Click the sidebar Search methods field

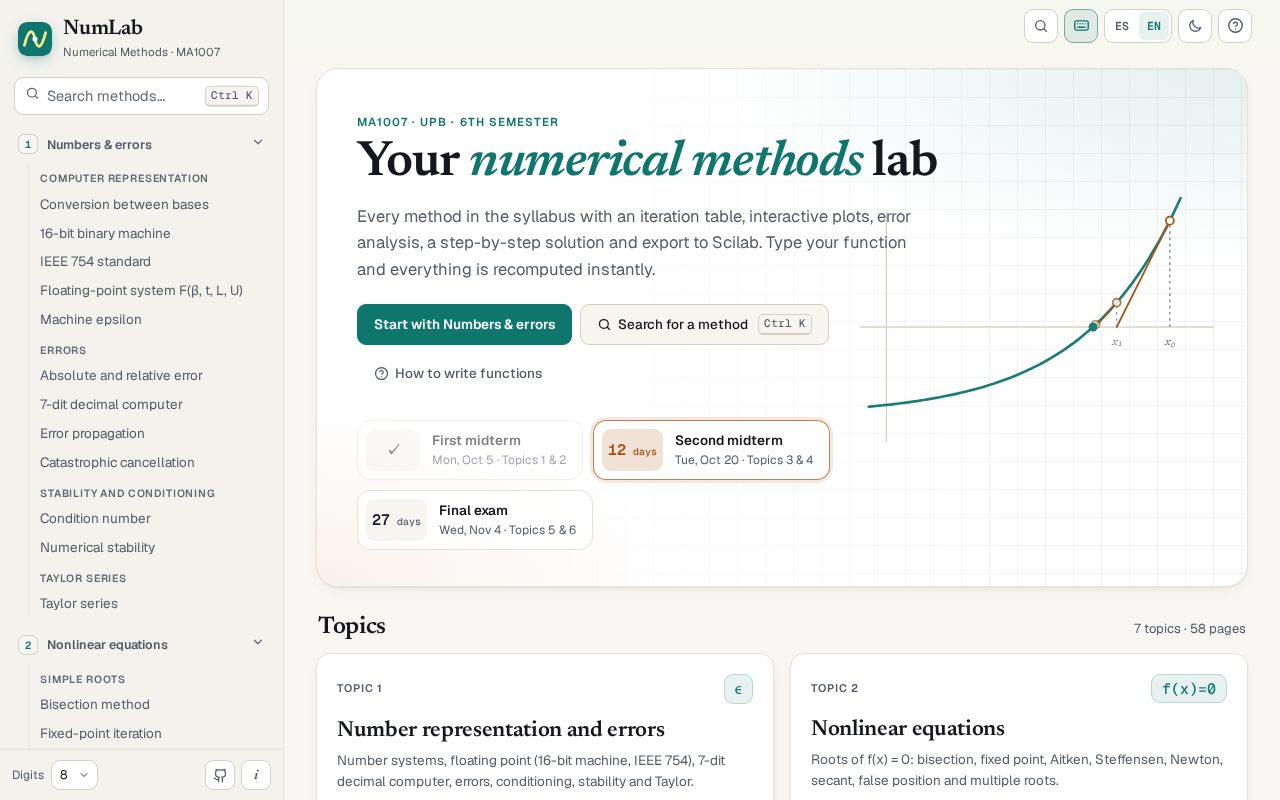(141, 96)
